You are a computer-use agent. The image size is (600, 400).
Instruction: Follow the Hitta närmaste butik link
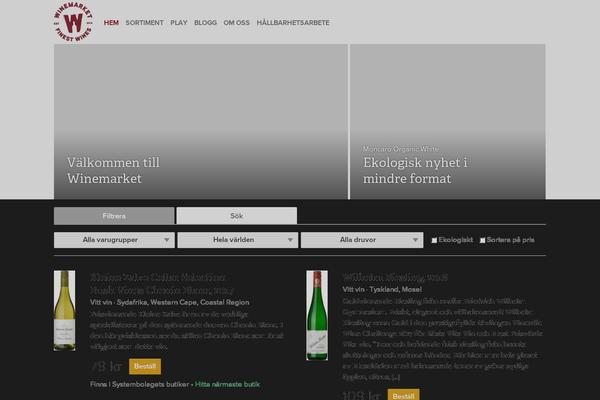[227, 384]
